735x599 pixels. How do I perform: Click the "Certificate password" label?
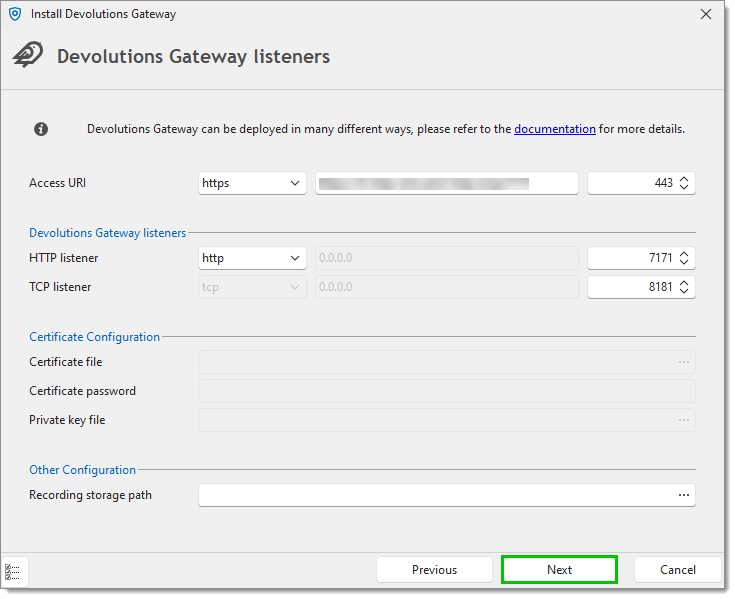click(82, 392)
